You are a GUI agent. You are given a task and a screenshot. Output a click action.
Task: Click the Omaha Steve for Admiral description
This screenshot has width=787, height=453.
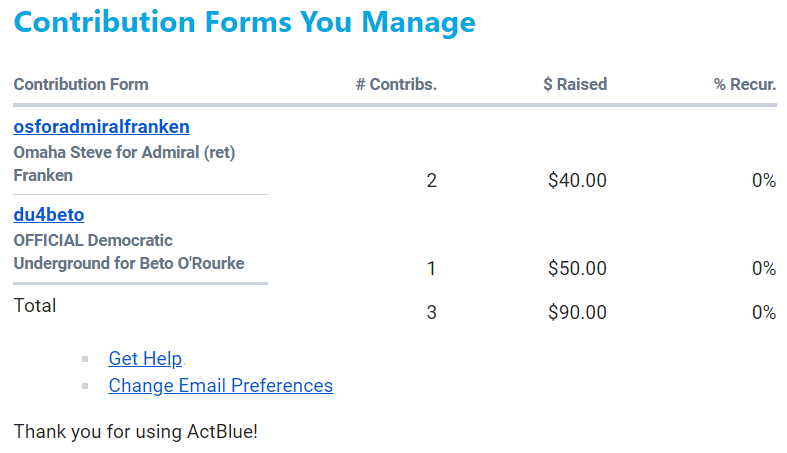pos(124,164)
